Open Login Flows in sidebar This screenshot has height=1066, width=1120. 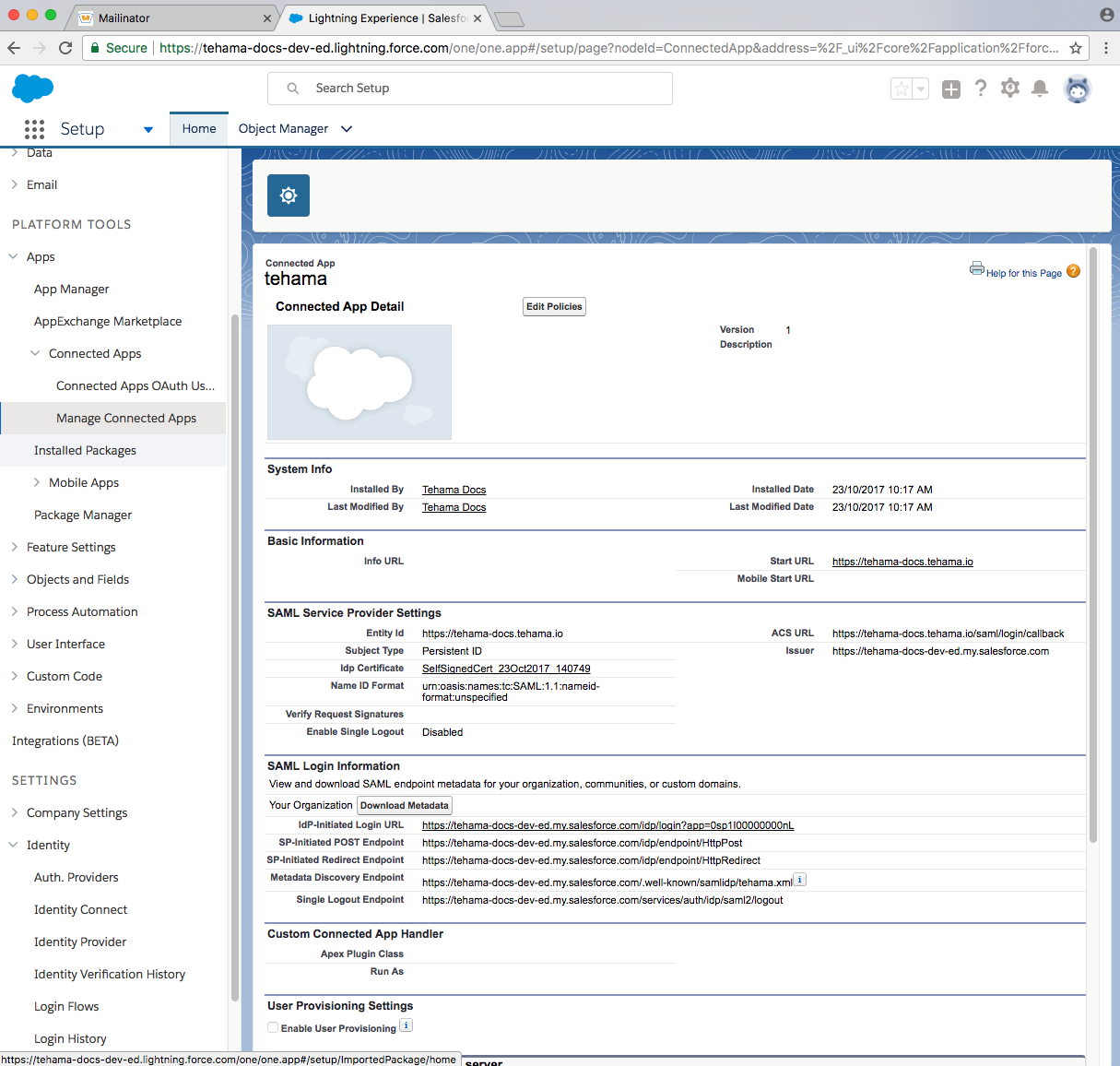pyautogui.click(x=66, y=1006)
